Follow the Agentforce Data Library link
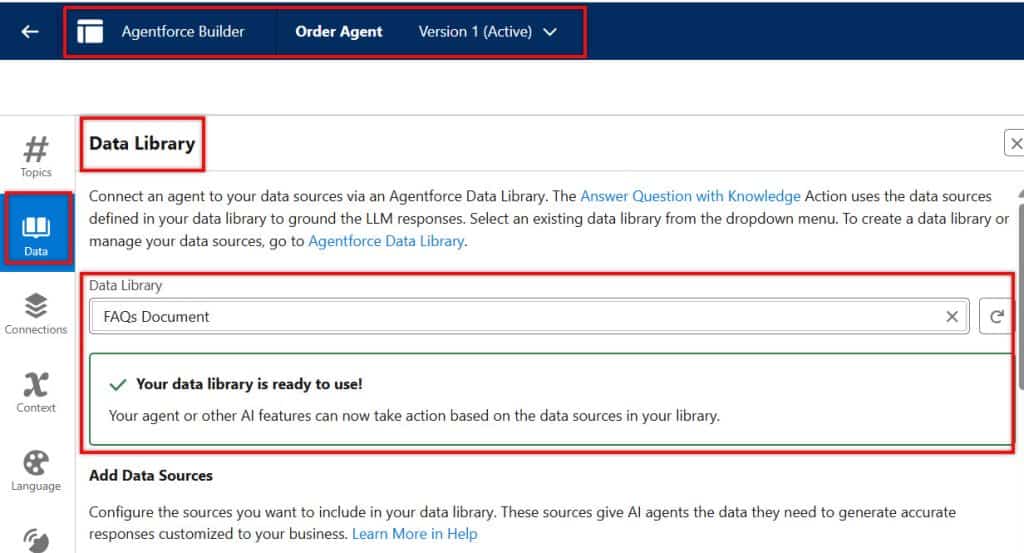This screenshot has height=553, width=1024. pyautogui.click(x=386, y=241)
